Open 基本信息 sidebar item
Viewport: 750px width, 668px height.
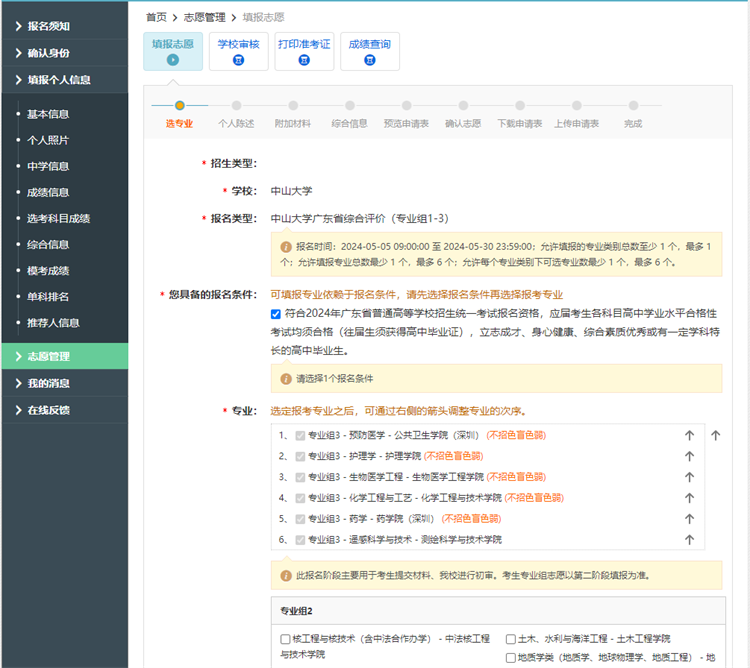coord(48,114)
